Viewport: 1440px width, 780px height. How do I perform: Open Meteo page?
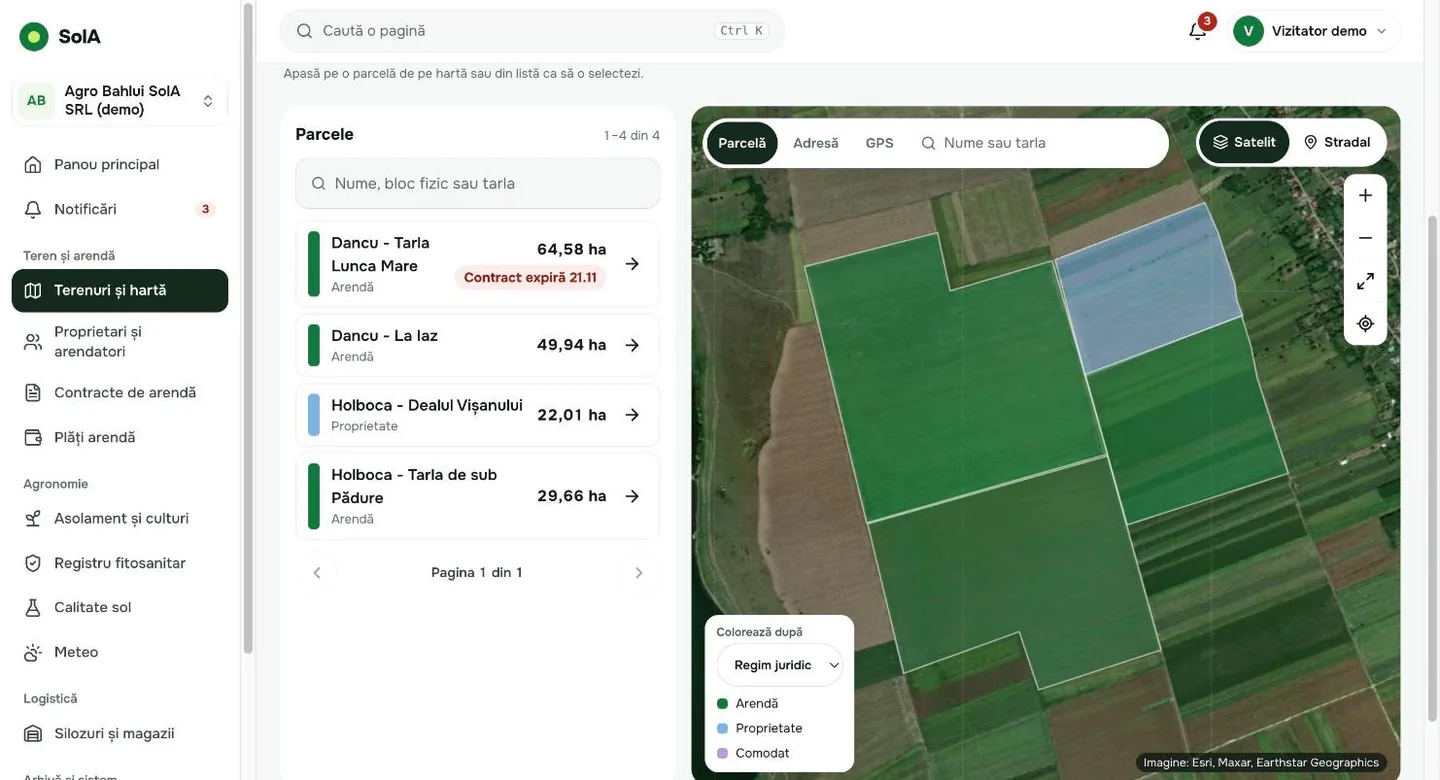[x=120, y=652]
